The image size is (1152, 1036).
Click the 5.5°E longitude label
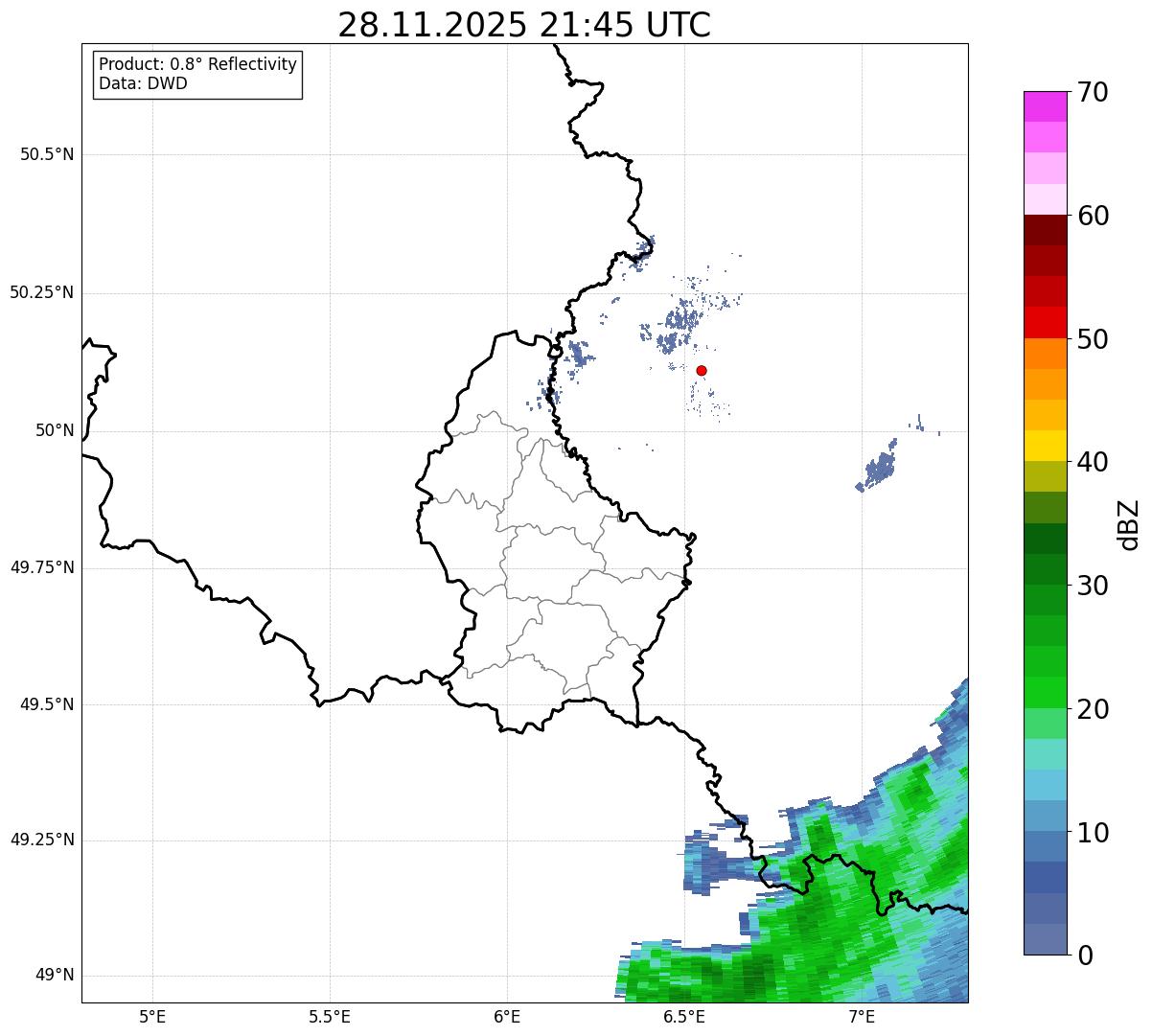coord(330,1016)
